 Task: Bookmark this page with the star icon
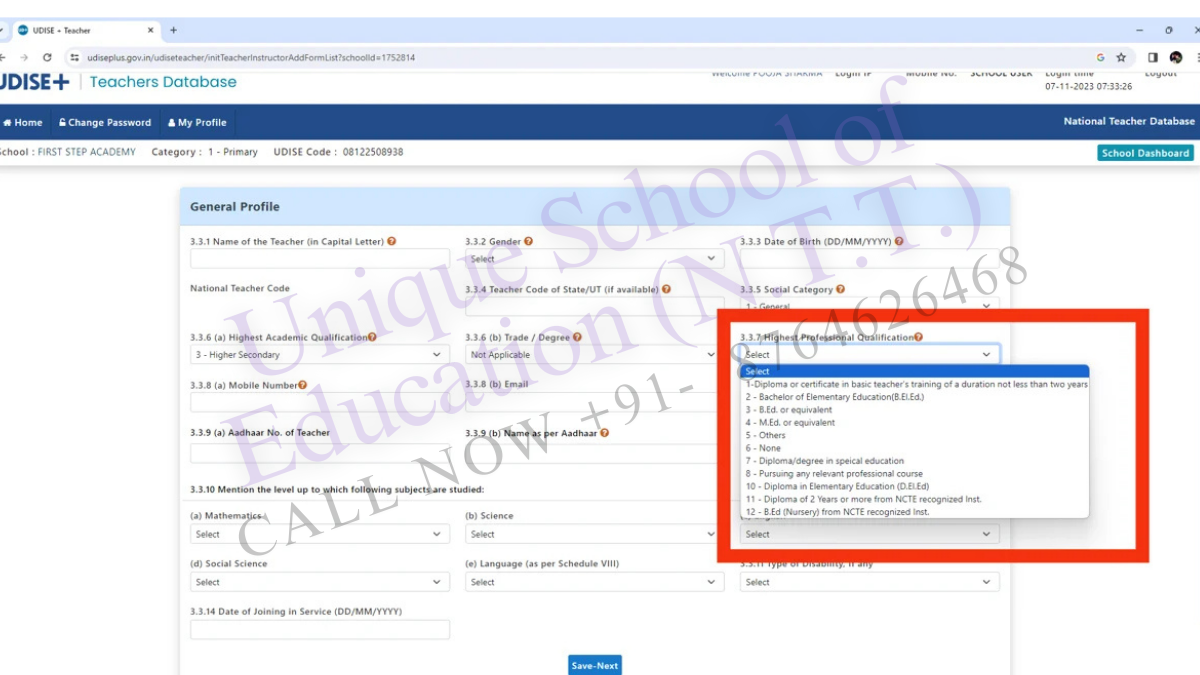coord(1121,58)
